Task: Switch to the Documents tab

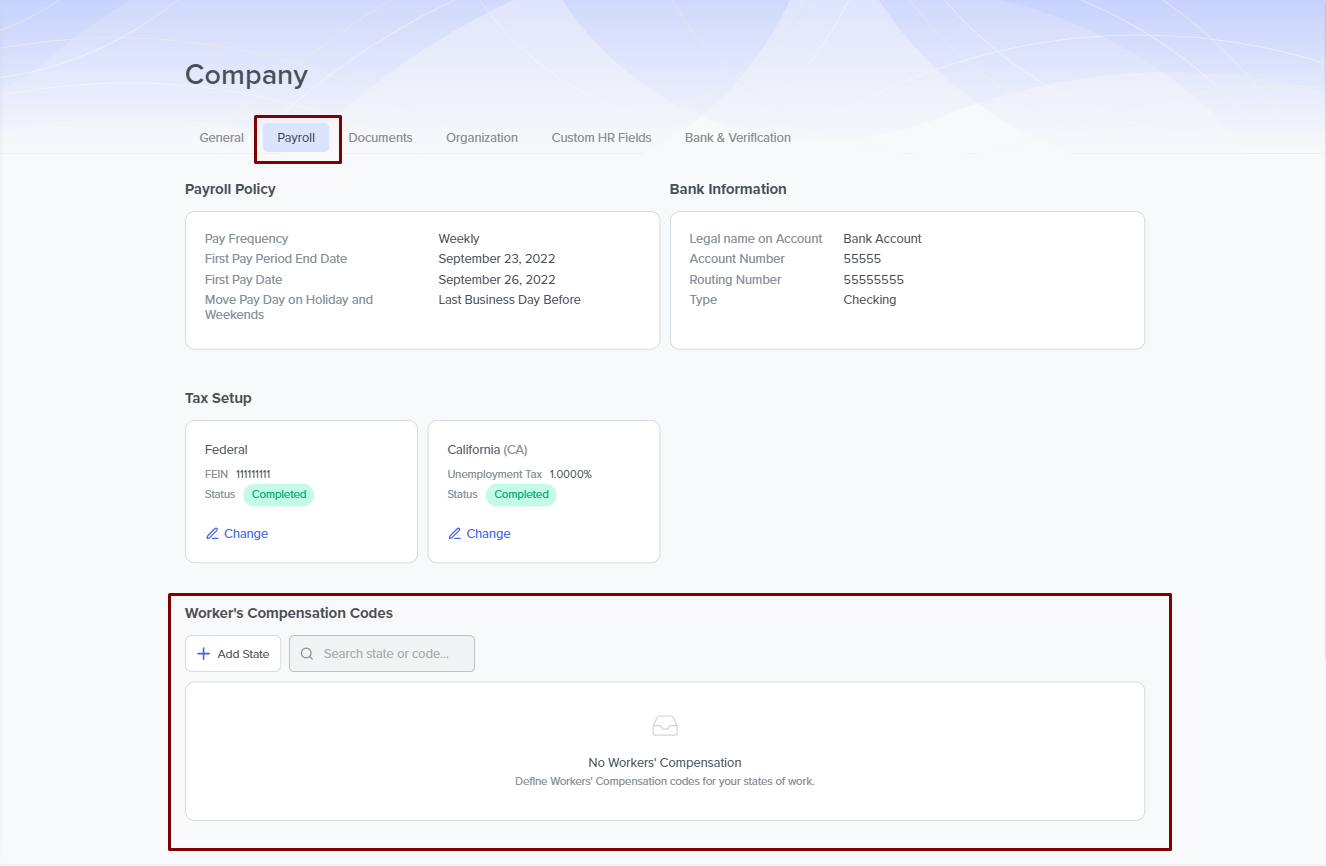Action: point(380,138)
